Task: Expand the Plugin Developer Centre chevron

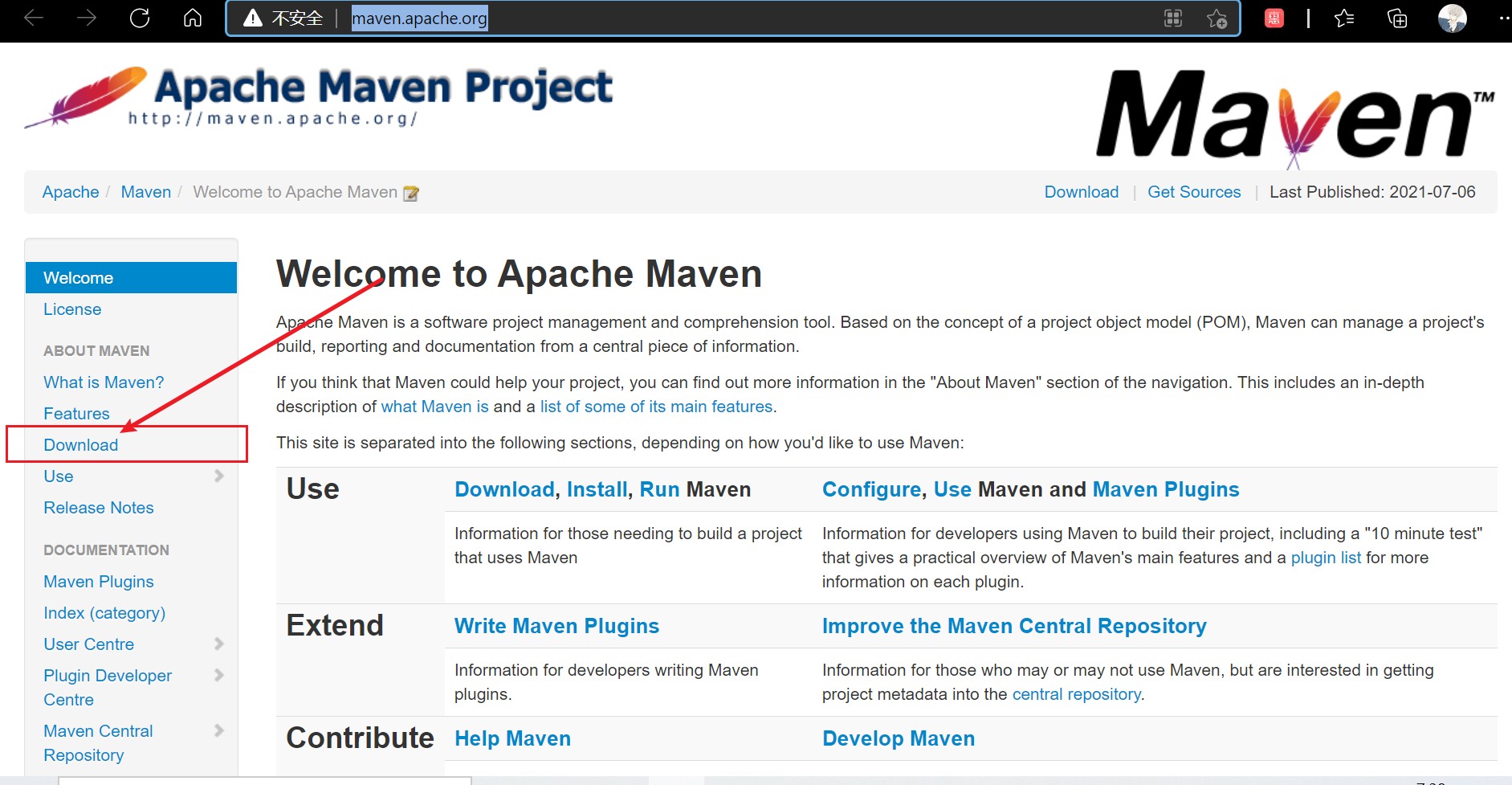Action: pos(219,675)
